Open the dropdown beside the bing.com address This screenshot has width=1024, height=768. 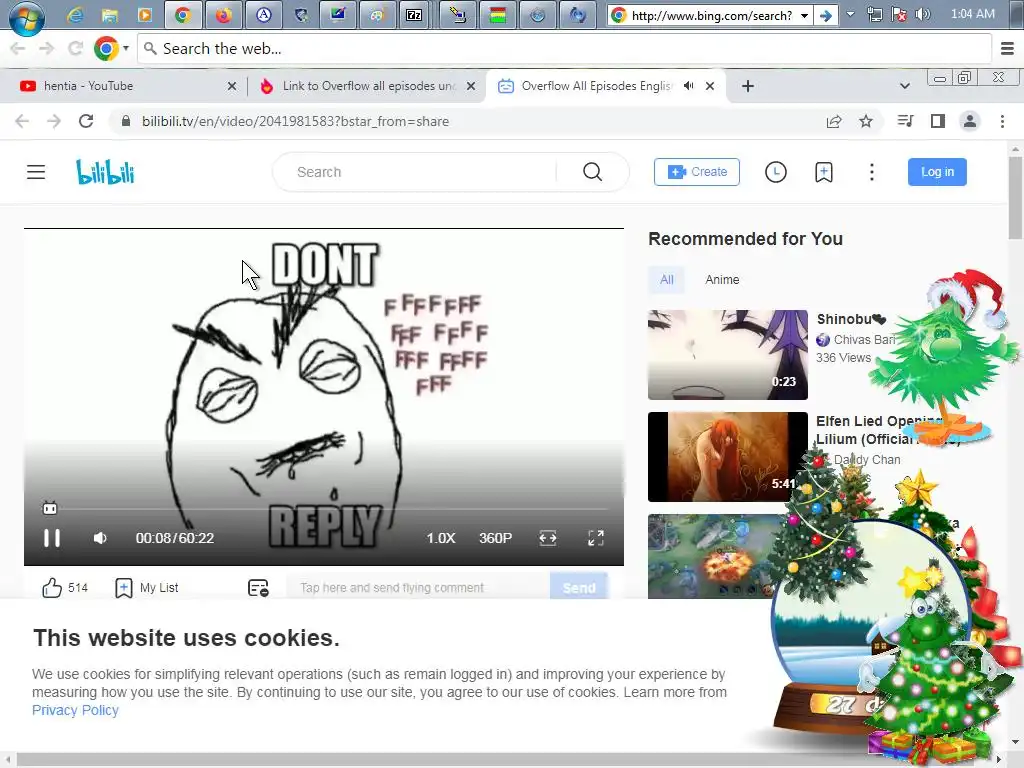pos(805,16)
